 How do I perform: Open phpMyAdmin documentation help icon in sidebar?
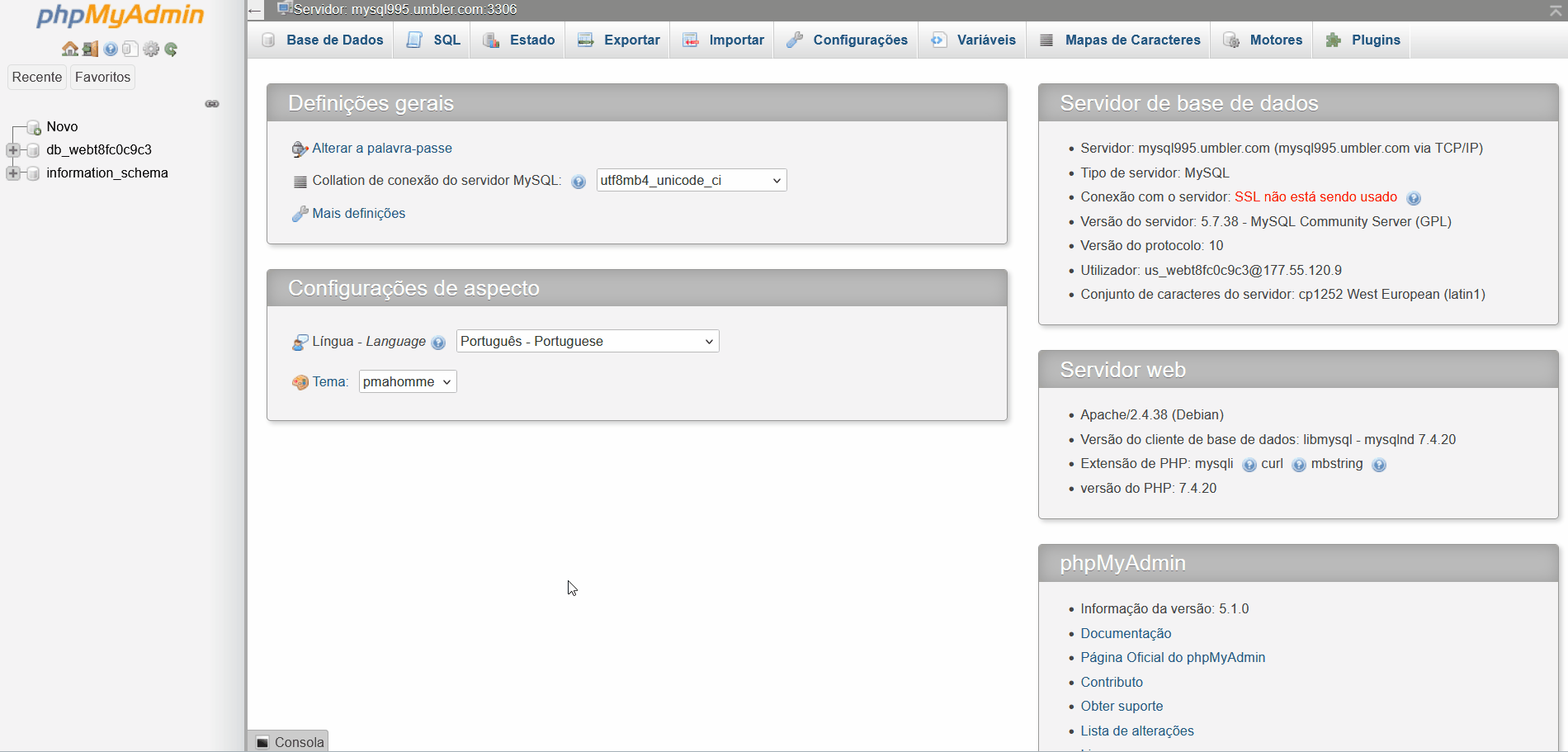click(111, 50)
